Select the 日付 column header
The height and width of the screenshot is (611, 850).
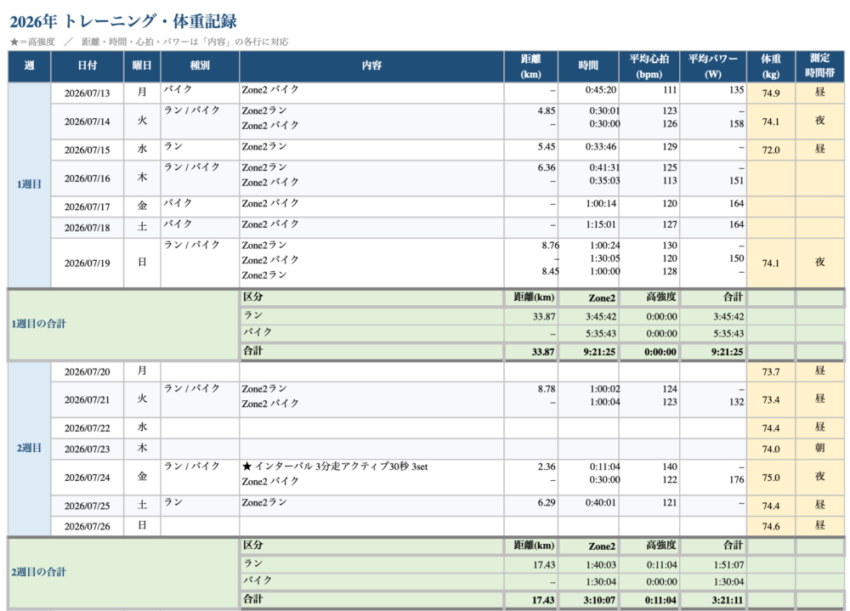[87, 66]
